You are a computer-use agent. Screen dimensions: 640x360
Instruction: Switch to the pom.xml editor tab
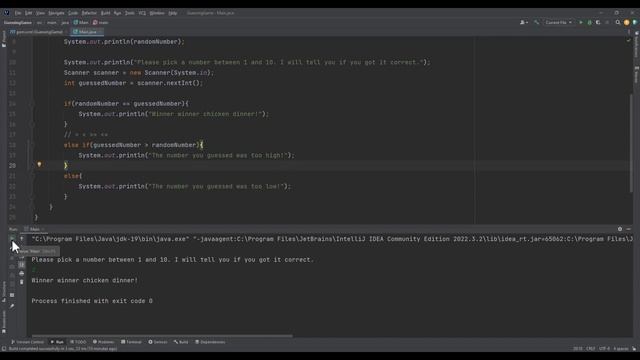pos(37,32)
